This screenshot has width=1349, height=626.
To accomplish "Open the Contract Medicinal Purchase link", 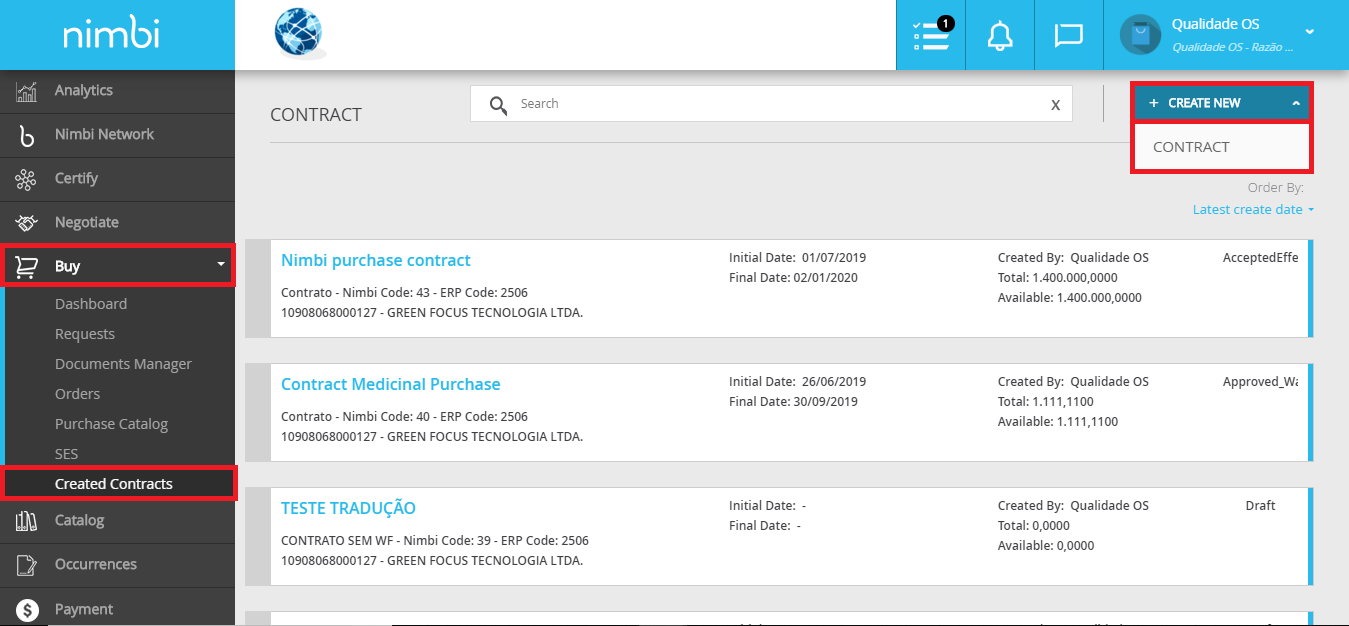I will (x=390, y=384).
